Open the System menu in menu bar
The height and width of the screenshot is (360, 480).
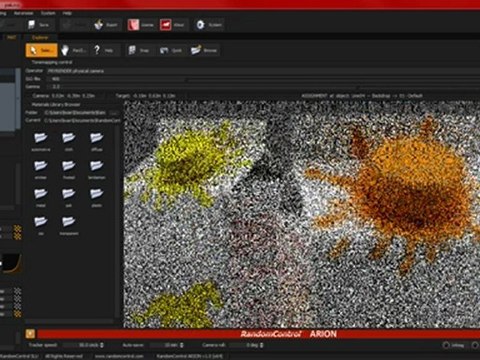48,13
